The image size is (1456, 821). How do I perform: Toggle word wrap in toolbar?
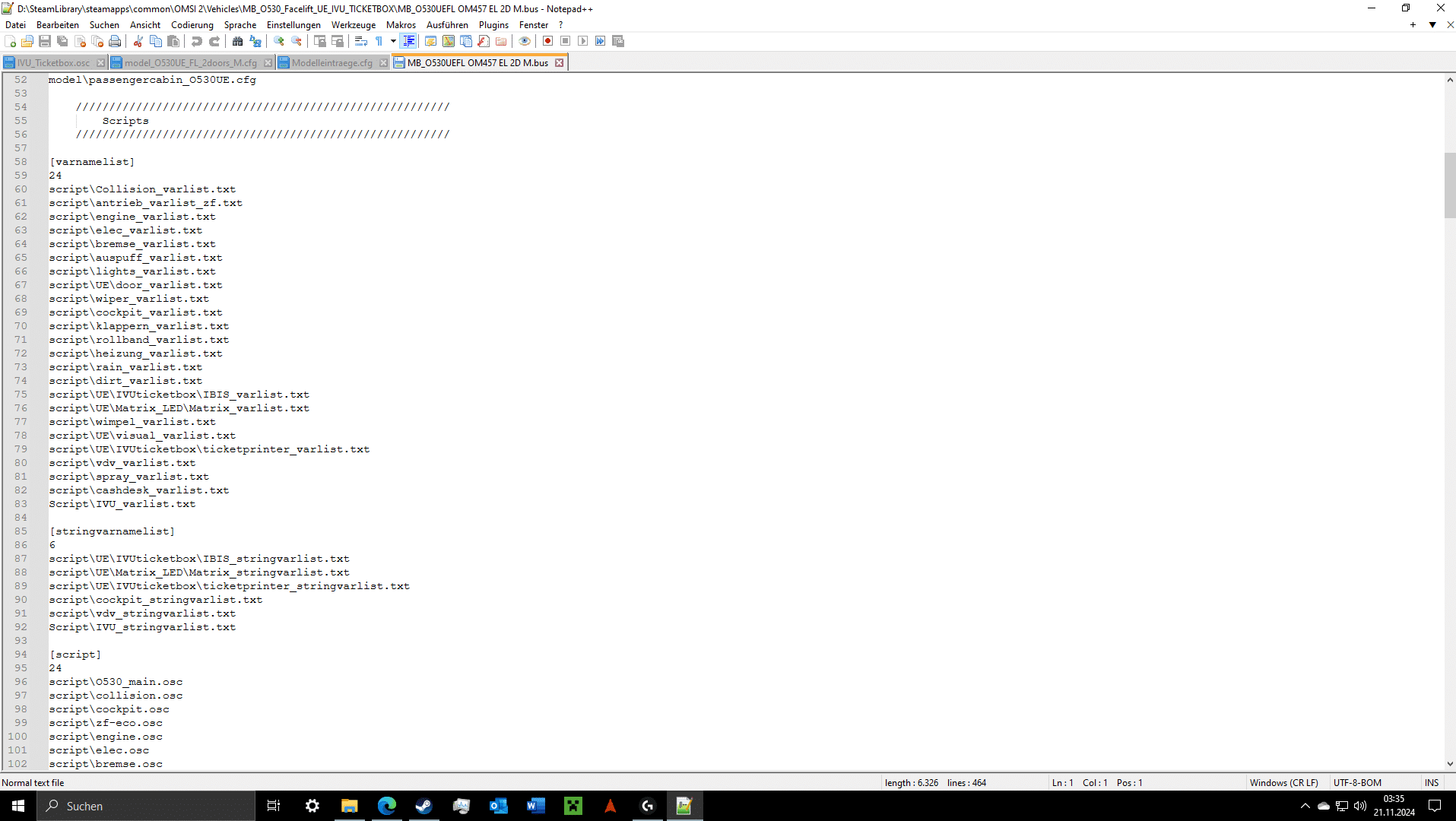click(x=361, y=41)
